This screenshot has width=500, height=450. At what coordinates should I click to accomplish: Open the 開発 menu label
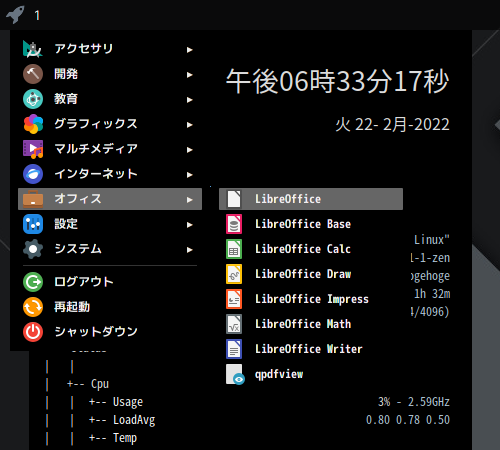click(x=66, y=74)
